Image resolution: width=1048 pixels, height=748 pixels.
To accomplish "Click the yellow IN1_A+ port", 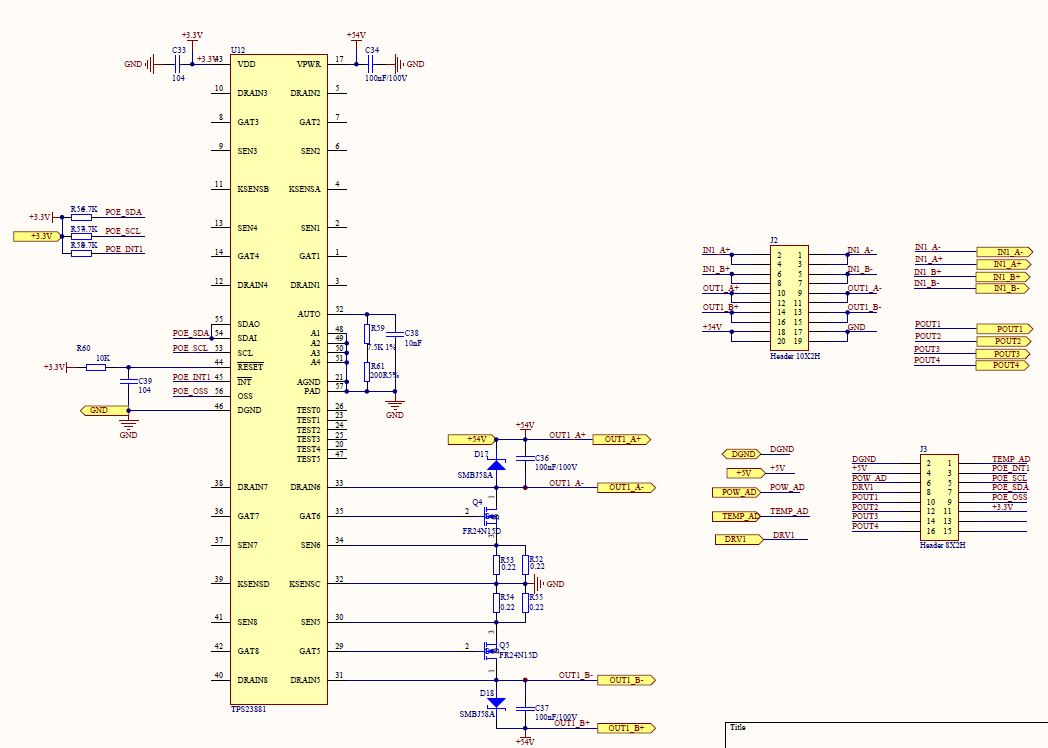I will click(1003, 264).
